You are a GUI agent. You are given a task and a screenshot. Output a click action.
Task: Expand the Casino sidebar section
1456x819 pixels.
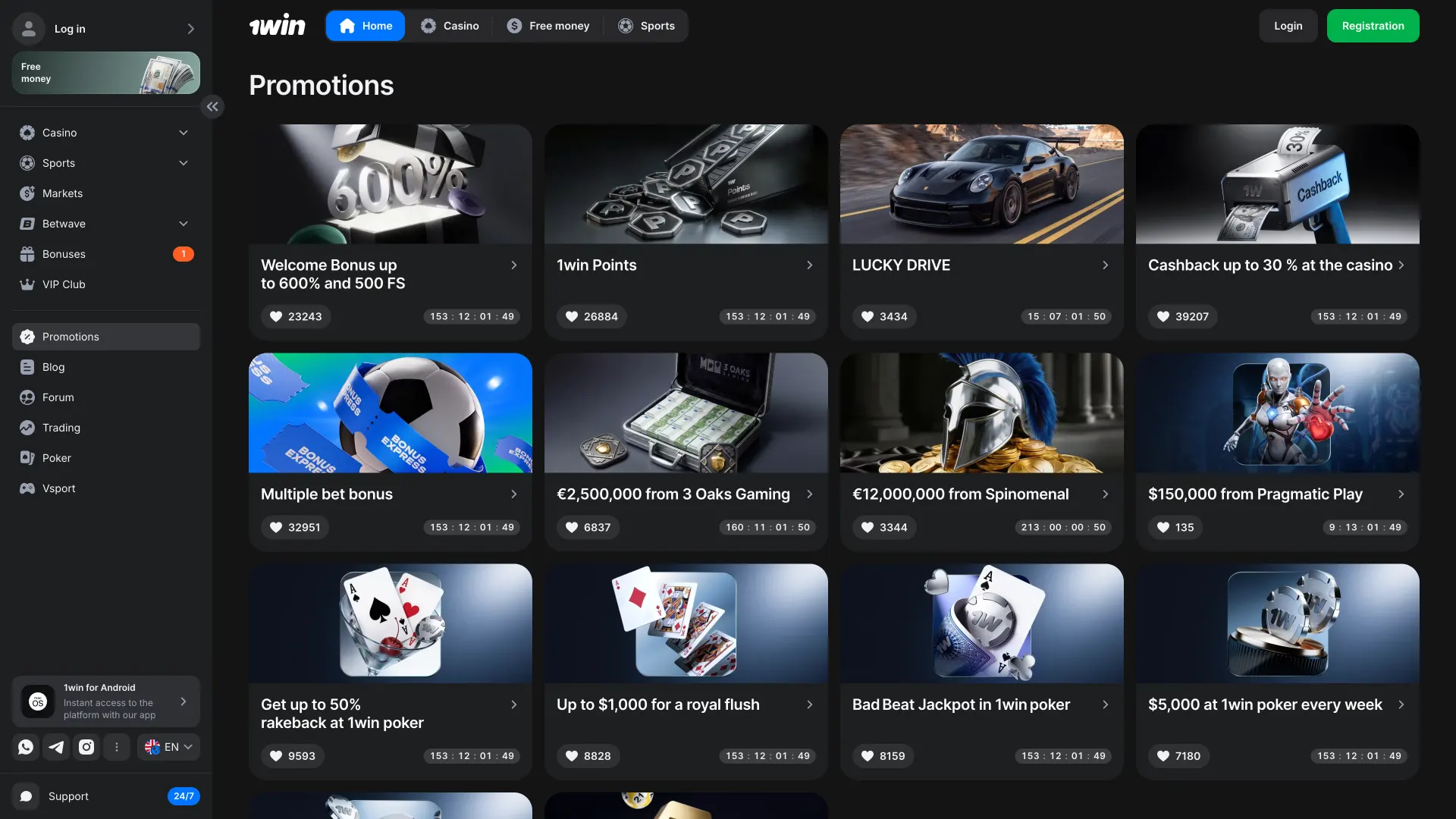[184, 133]
